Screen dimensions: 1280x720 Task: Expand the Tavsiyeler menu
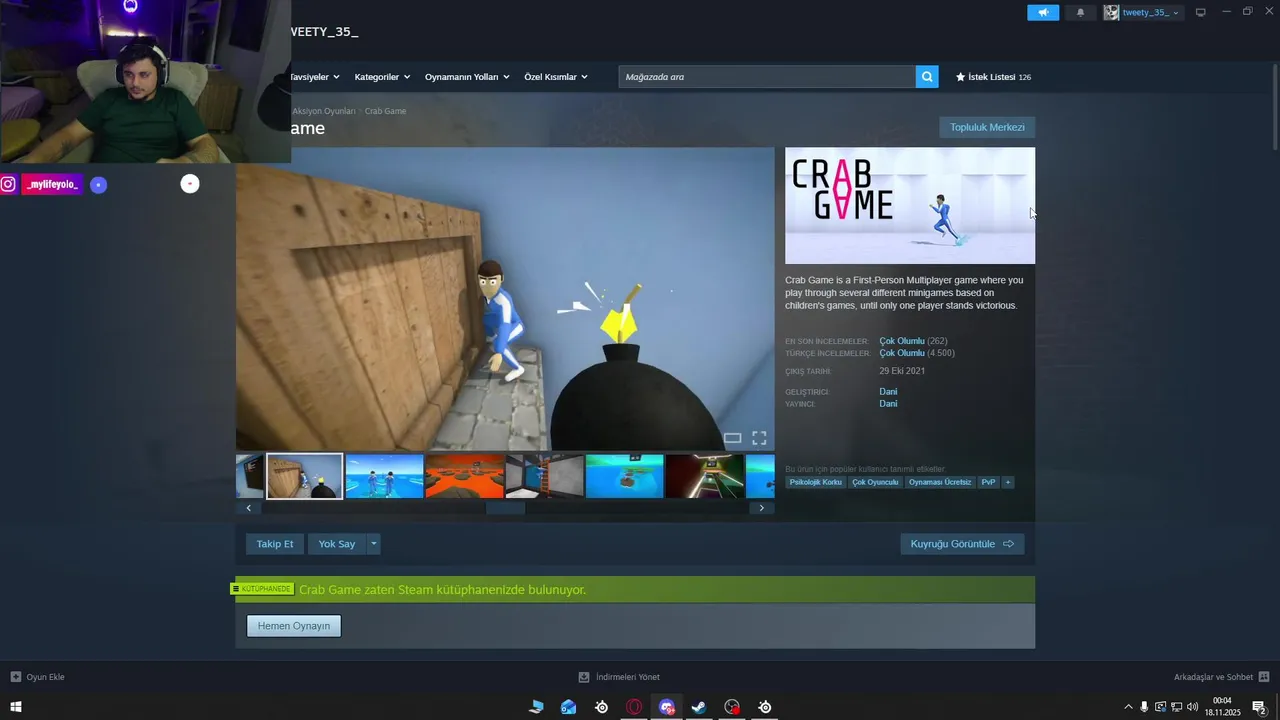pos(314,77)
